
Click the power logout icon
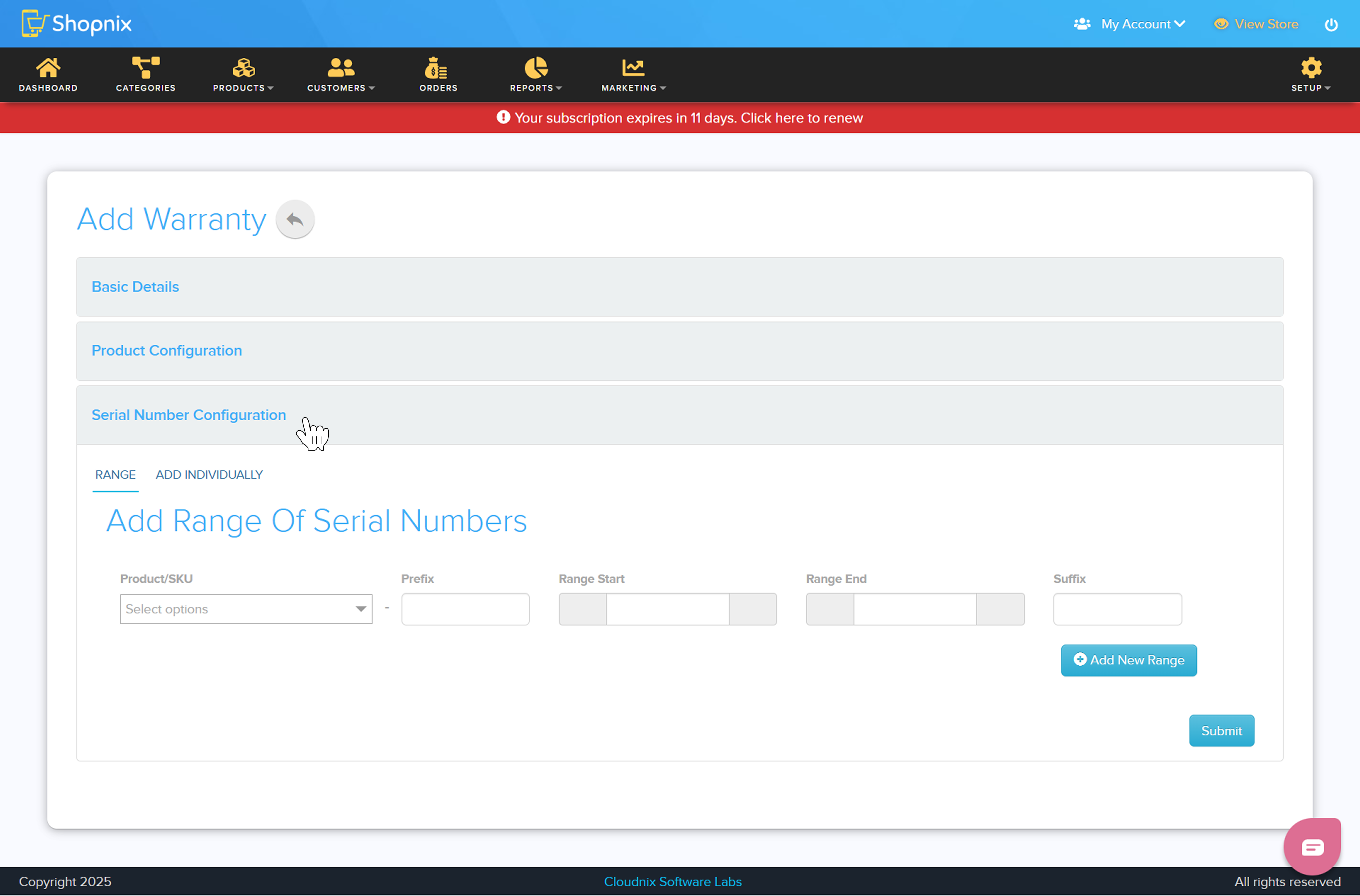pyautogui.click(x=1331, y=25)
